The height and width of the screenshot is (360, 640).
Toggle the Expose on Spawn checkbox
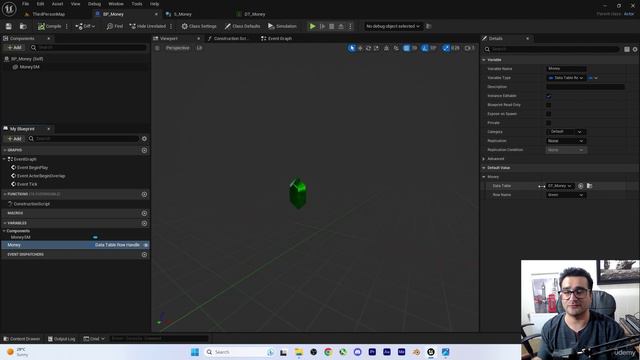[x=549, y=114]
